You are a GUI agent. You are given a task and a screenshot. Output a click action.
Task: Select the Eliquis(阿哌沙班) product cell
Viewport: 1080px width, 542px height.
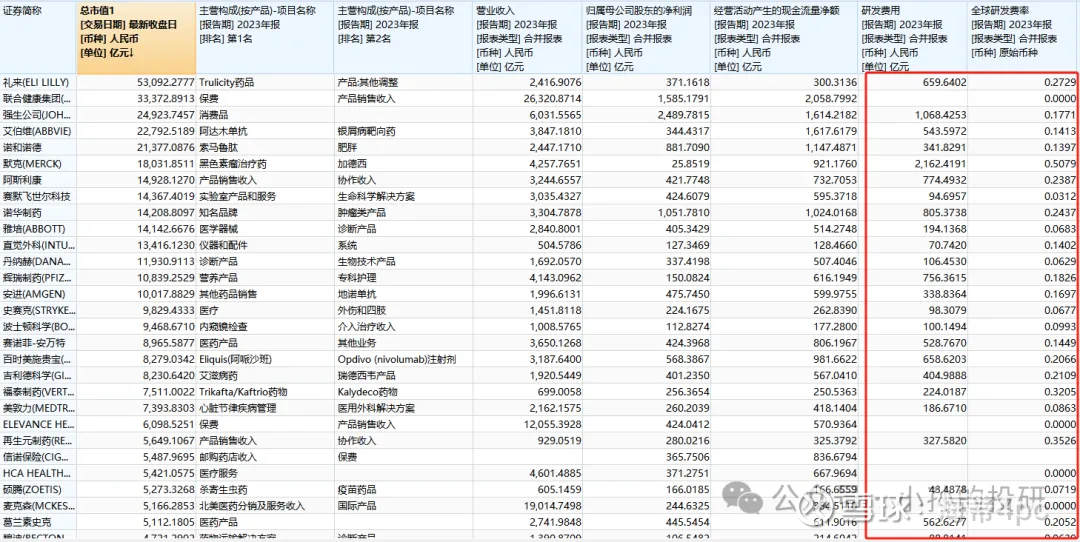click(x=236, y=359)
